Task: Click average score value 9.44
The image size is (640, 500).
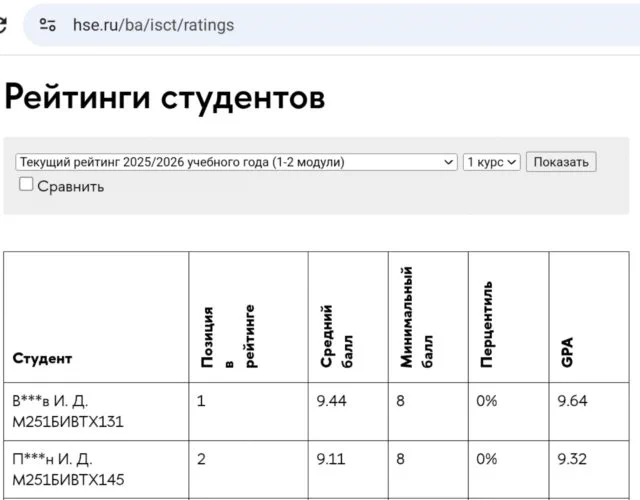Action: [331, 401]
